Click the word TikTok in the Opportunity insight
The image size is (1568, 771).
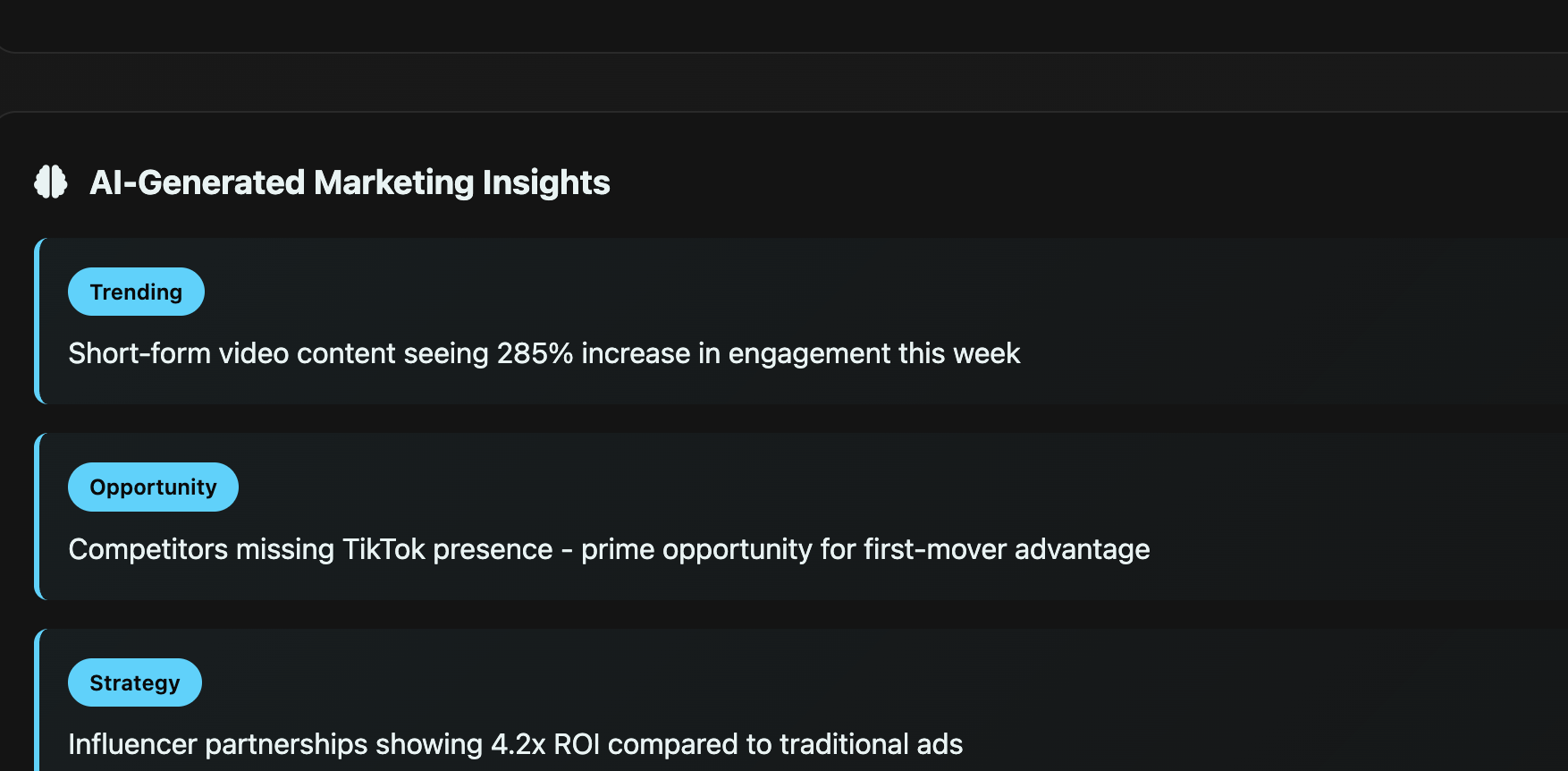[x=384, y=549]
